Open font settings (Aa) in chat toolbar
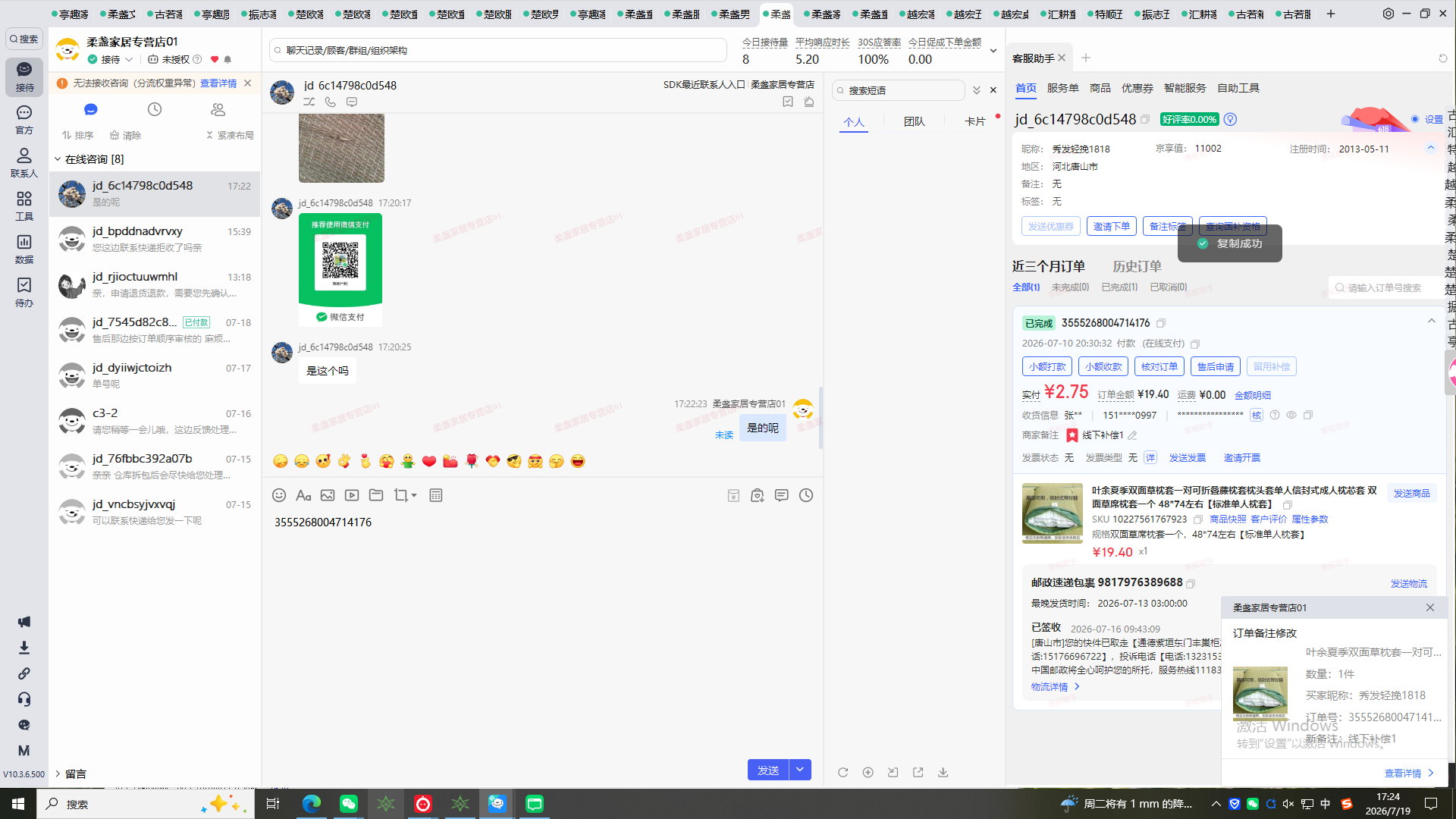The image size is (1456, 819). (x=303, y=495)
